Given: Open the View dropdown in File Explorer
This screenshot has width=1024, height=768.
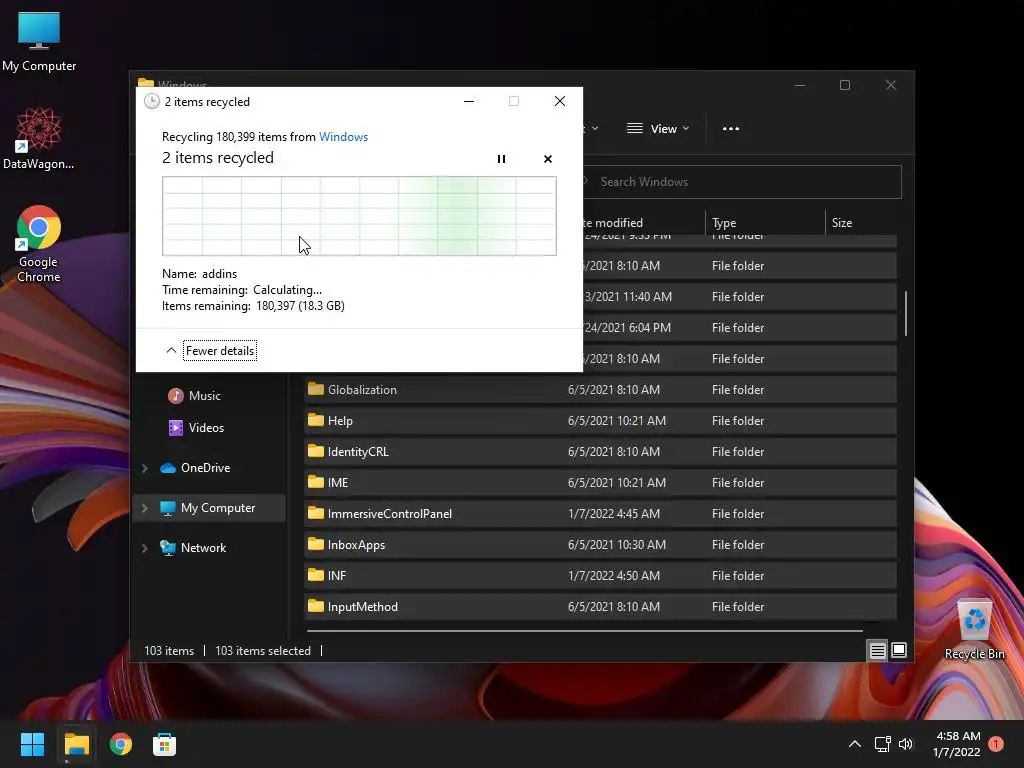Looking at the screenshot, I should [x=658, y=129].
